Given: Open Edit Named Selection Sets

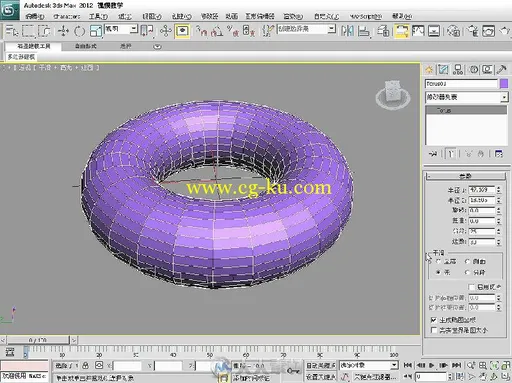Looking at the screenshot, I should click(268, 31).
